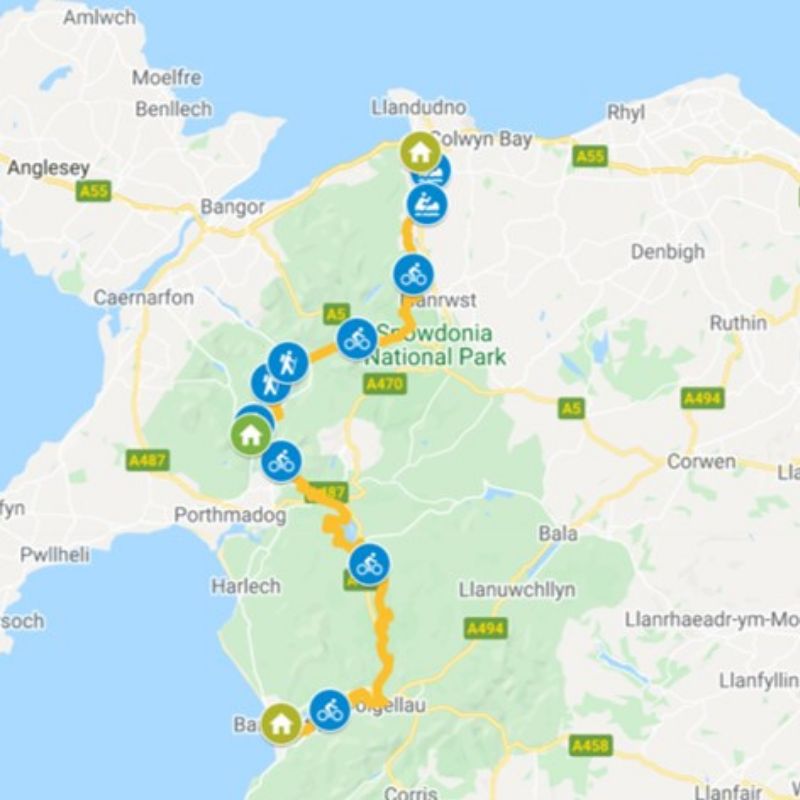Click the cycling marker above Porthmadog
This screenshot has height=800, width=800.
click(281, 461)
